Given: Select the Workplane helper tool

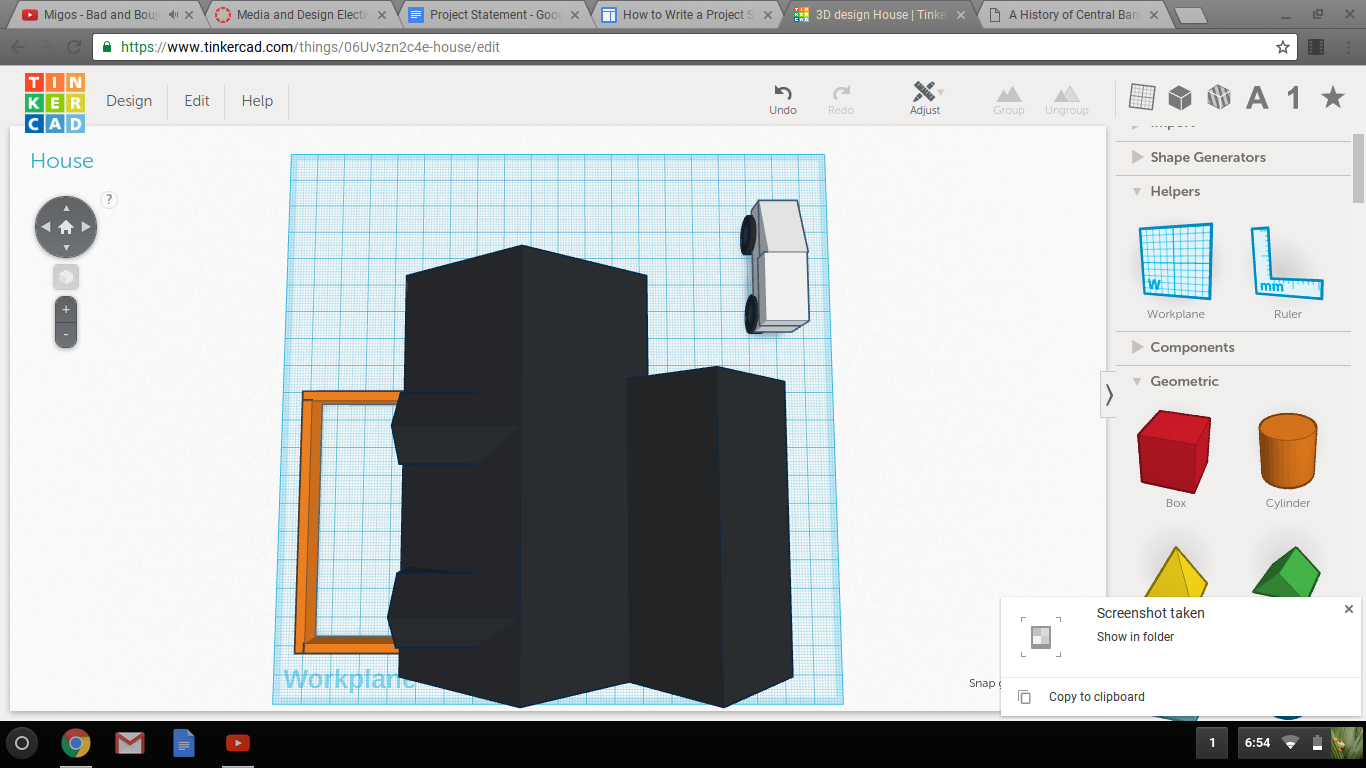Looking at the screenshot, I should 1176,263.
